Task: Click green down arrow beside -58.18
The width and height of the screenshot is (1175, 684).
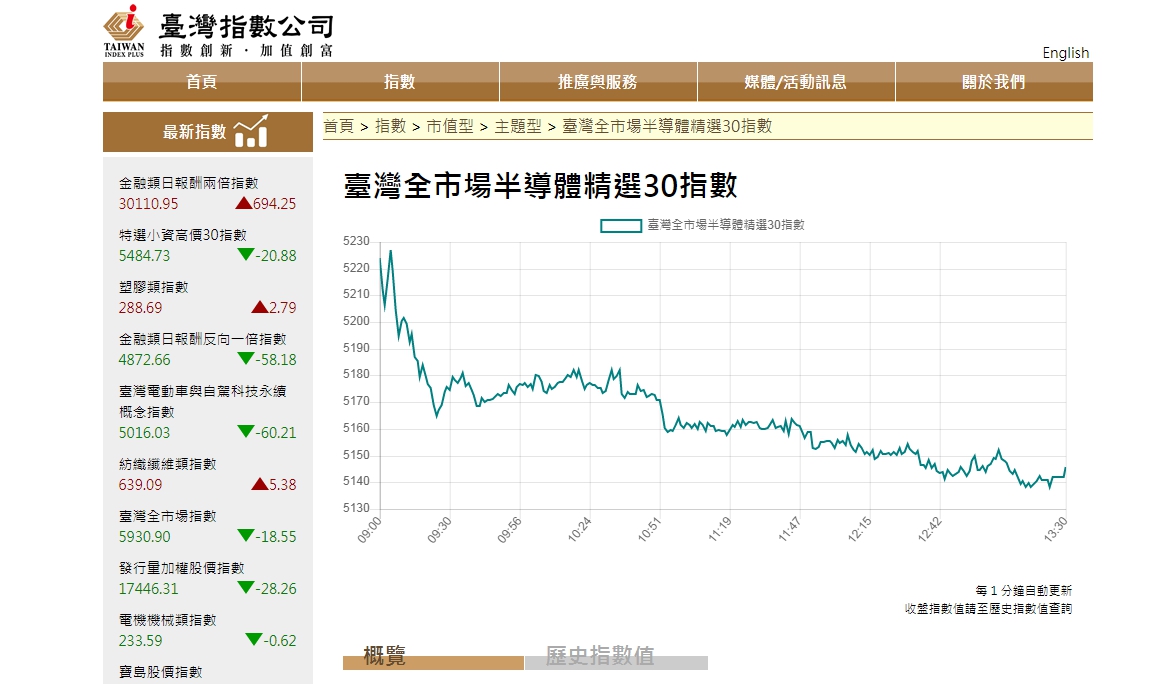Action: (x=245, y=359)
